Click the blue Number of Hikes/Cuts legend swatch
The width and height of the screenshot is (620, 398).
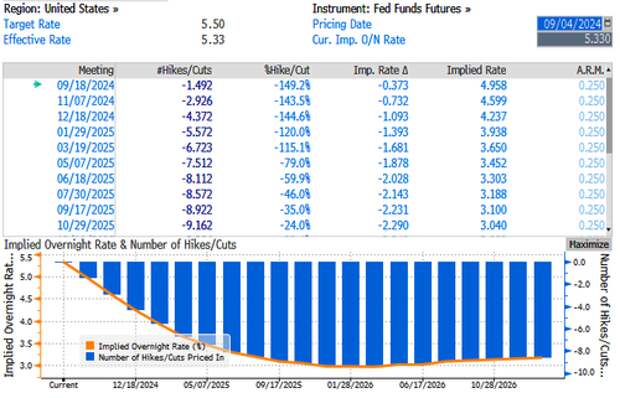point(90,357)
